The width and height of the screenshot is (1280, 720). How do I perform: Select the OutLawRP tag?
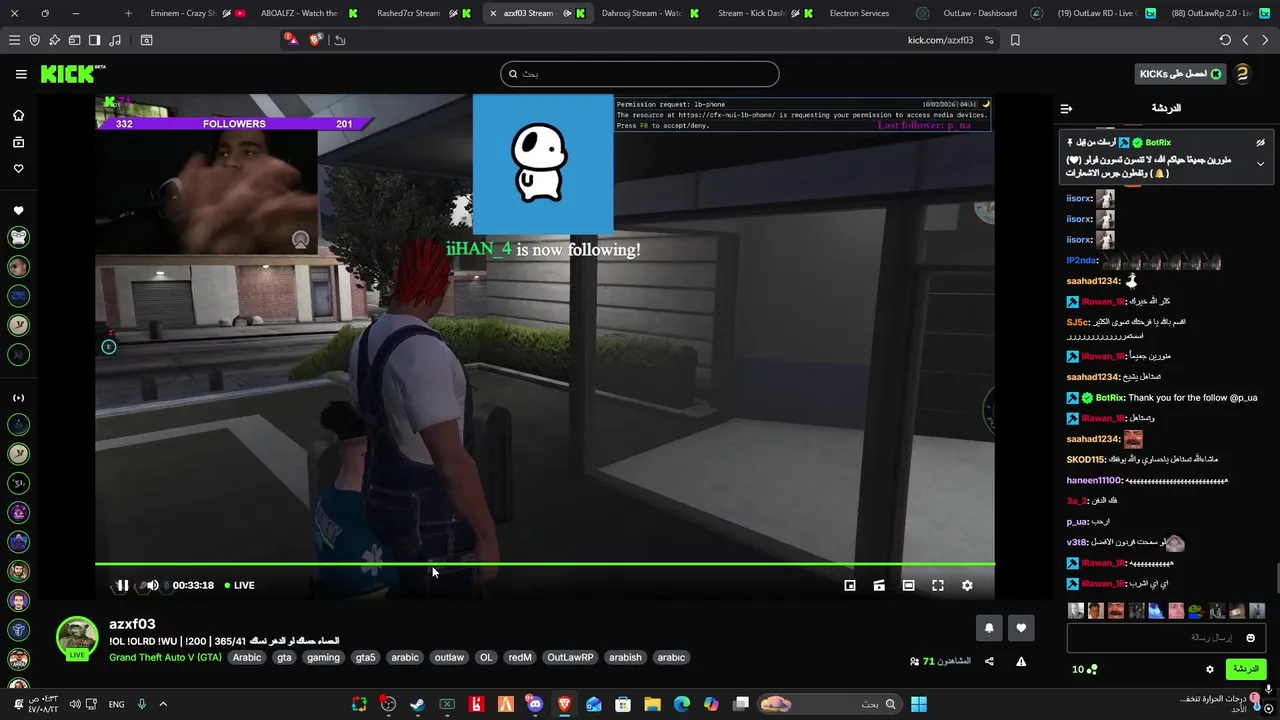(570, 657)
